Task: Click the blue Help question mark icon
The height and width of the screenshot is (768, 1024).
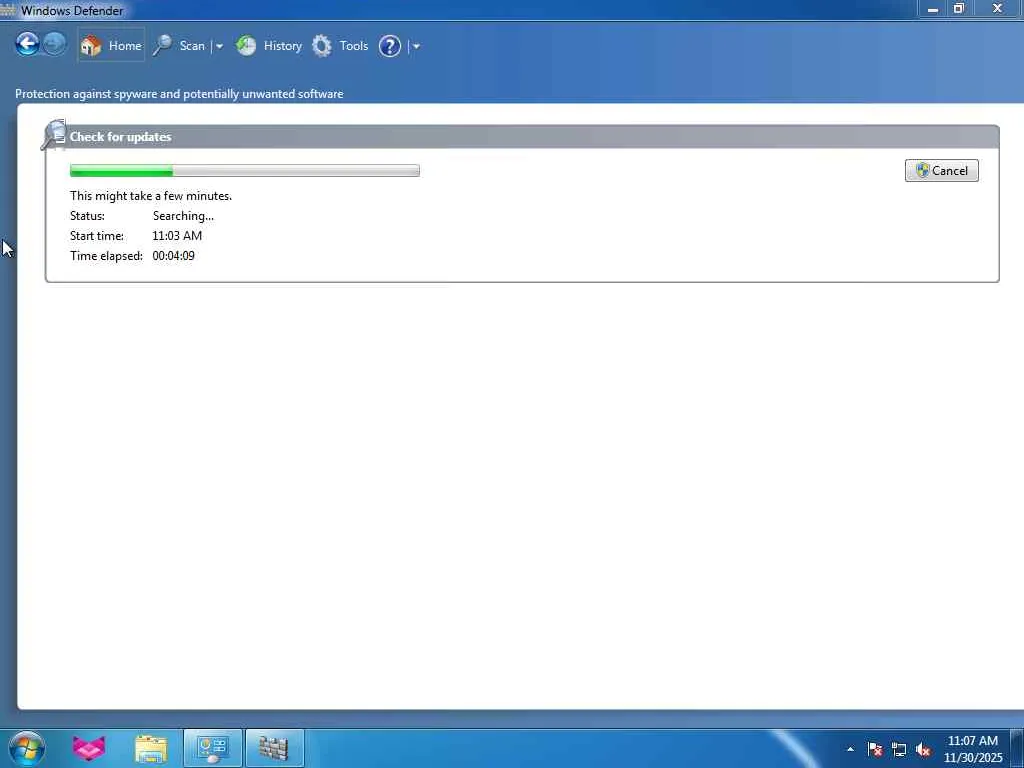Action: [390, 46]
